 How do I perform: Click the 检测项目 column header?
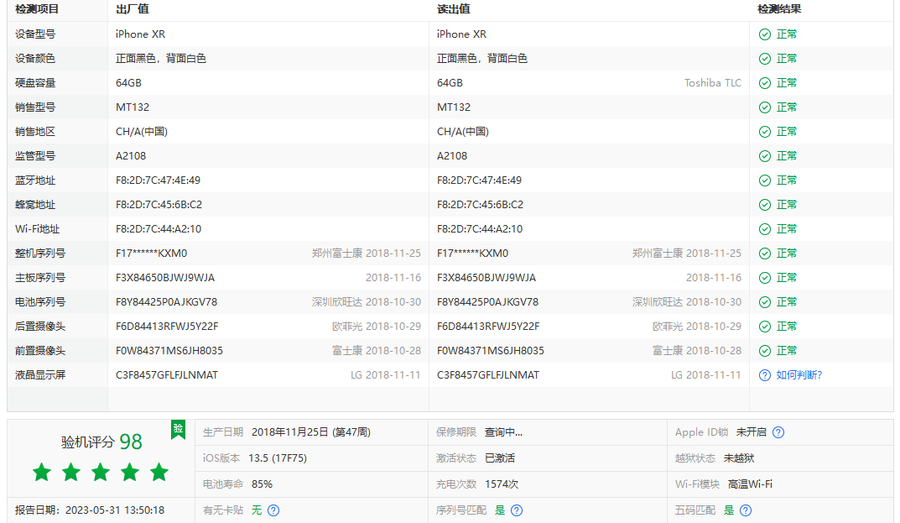36,9
